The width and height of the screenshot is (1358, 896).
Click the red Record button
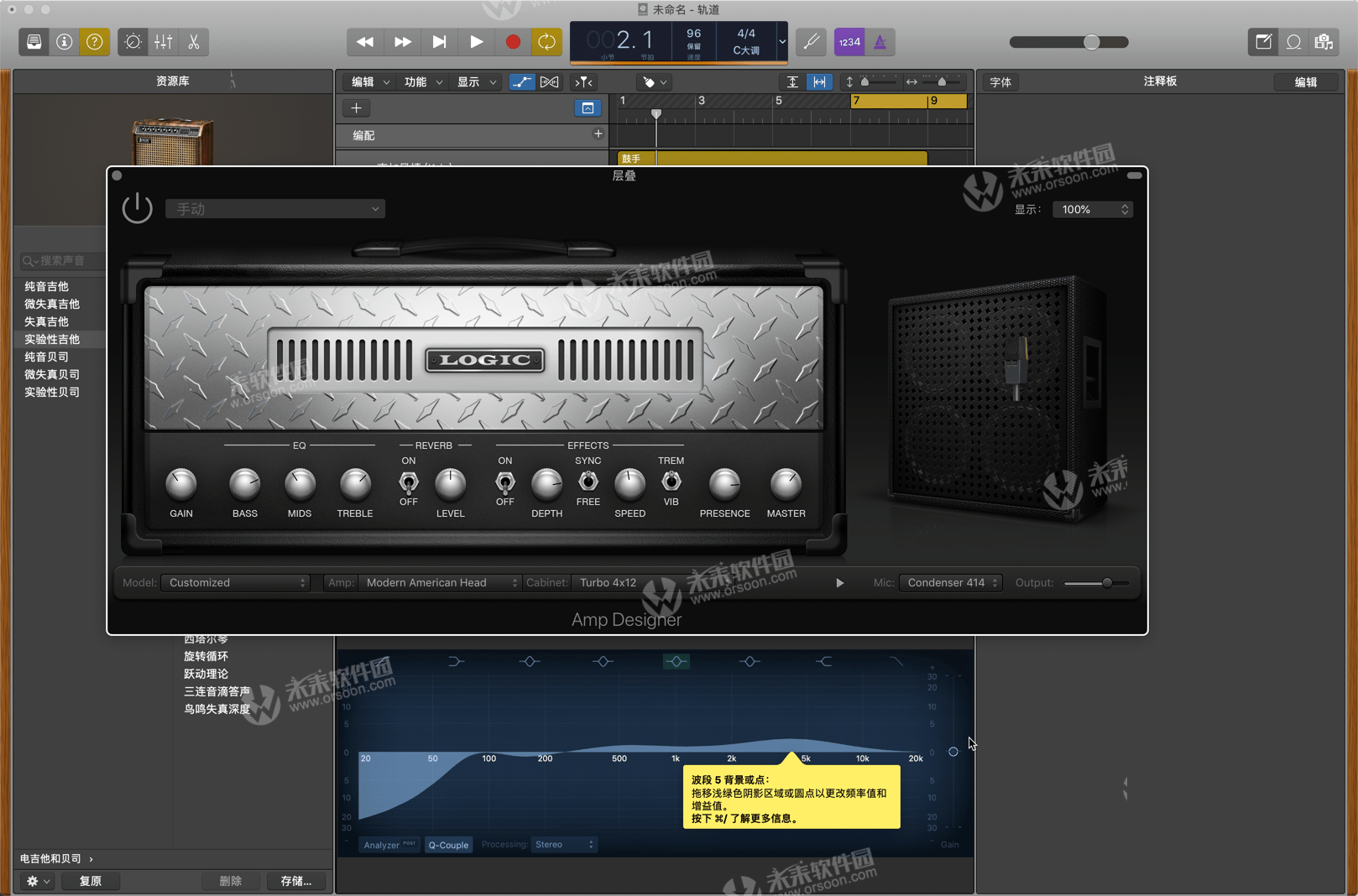tap(513, 42)
